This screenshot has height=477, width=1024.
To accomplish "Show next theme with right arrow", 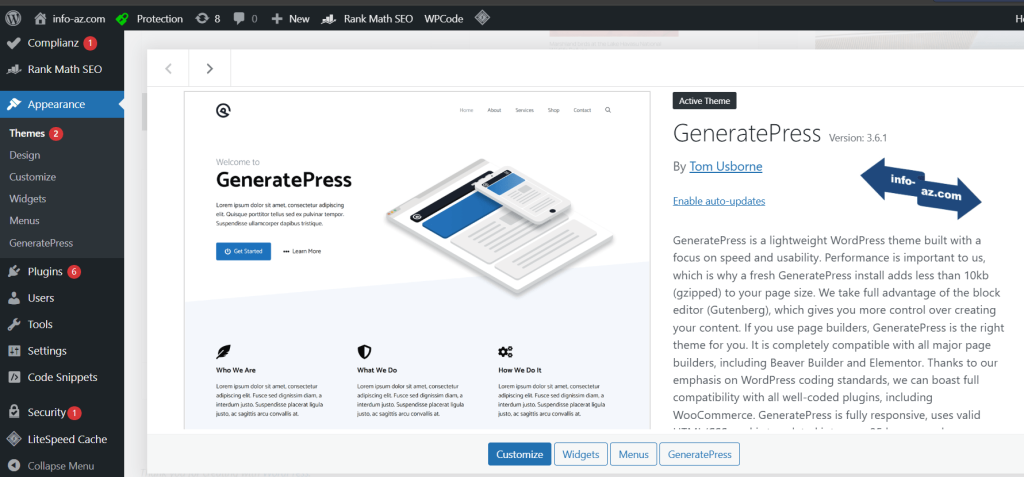I will [210, 68].
